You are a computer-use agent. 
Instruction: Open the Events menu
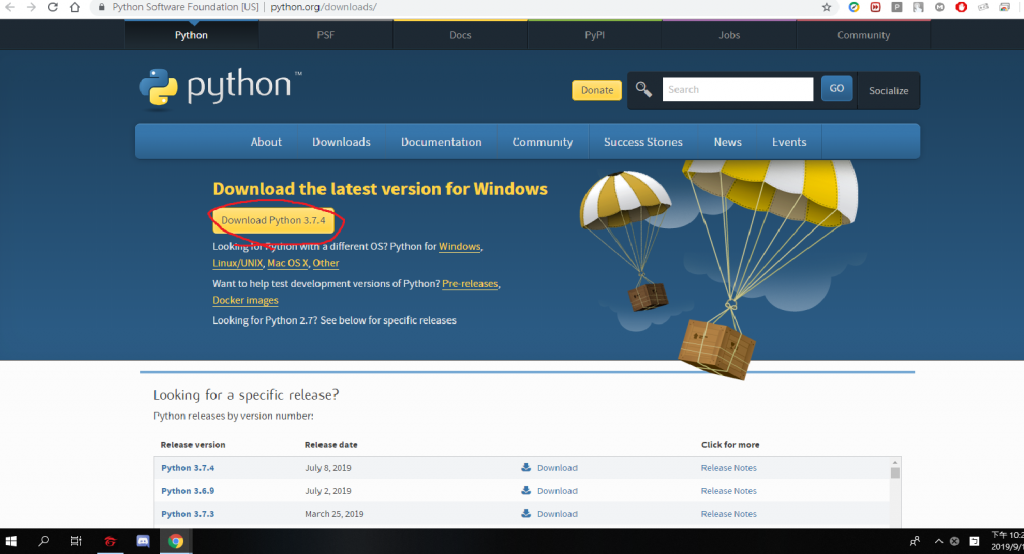tap(789, 142)
